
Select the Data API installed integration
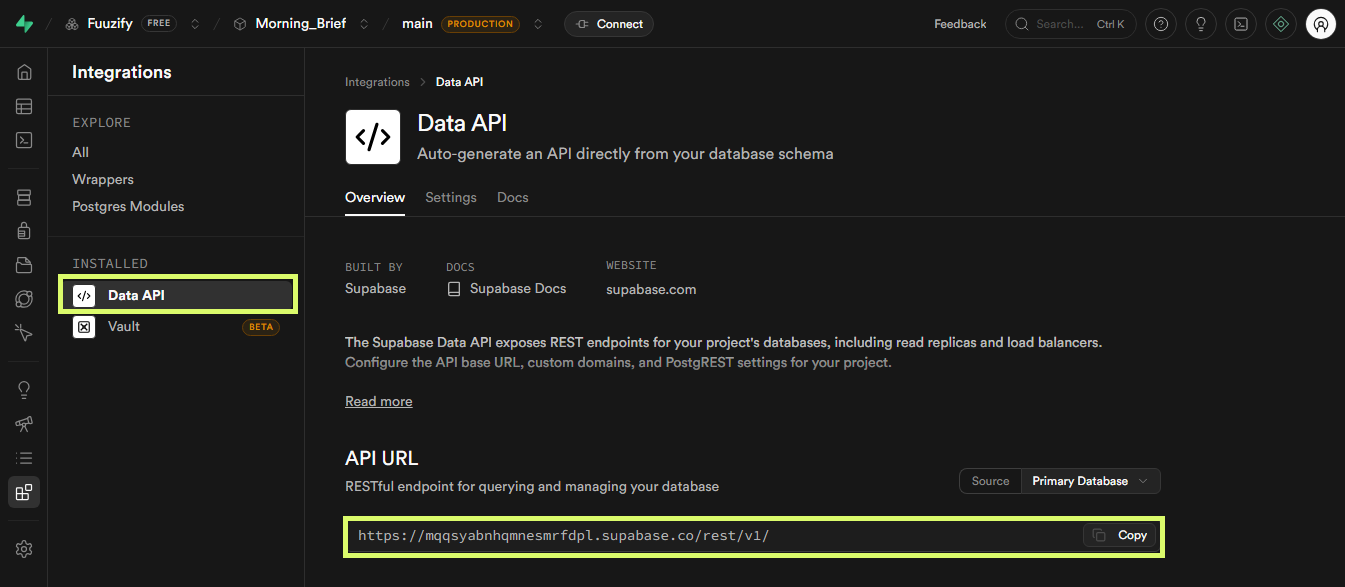point(178,295)
